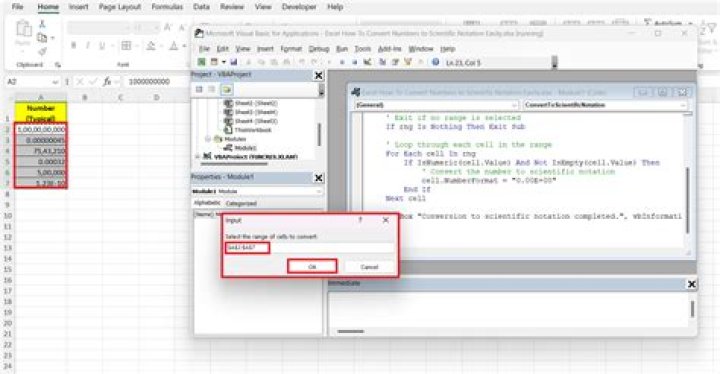Expand the VBAProject (FUNCRES.XLAM) node

[197, 156]
